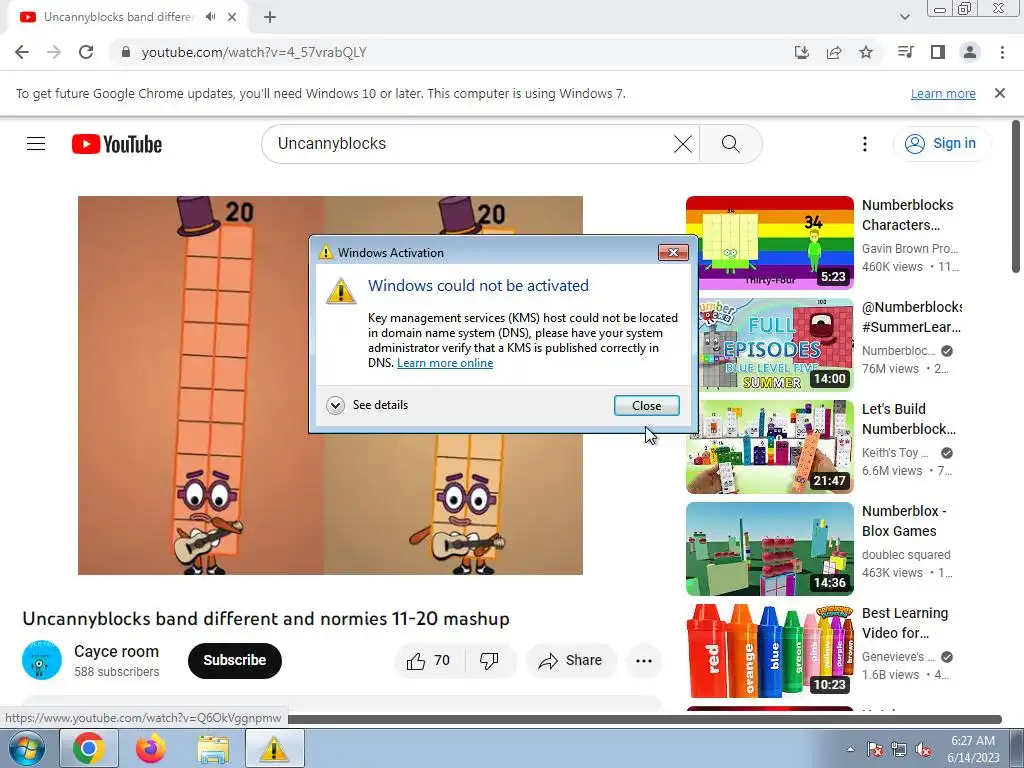Open Numberblocks Characters 5:23 thumbnail
This screenshot has width=1024, height=768.
click(769, 243)
